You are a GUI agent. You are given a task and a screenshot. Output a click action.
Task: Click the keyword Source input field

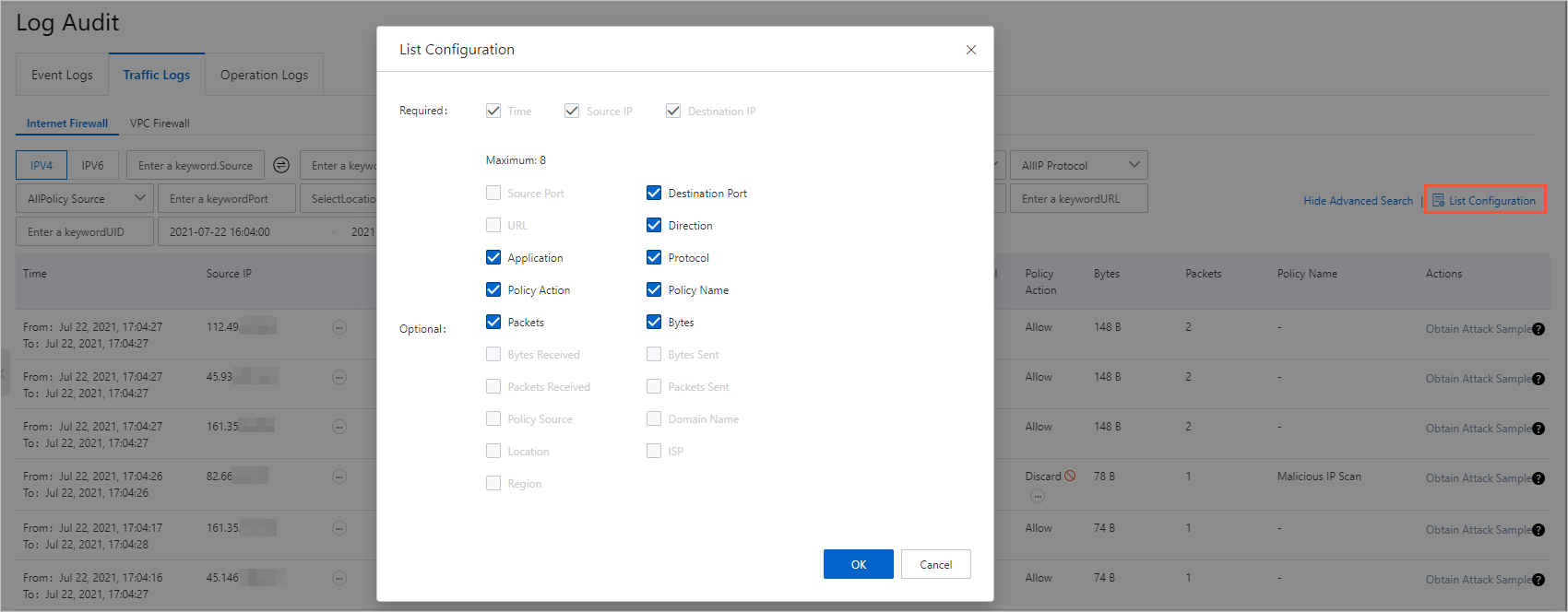click(196, 165)
